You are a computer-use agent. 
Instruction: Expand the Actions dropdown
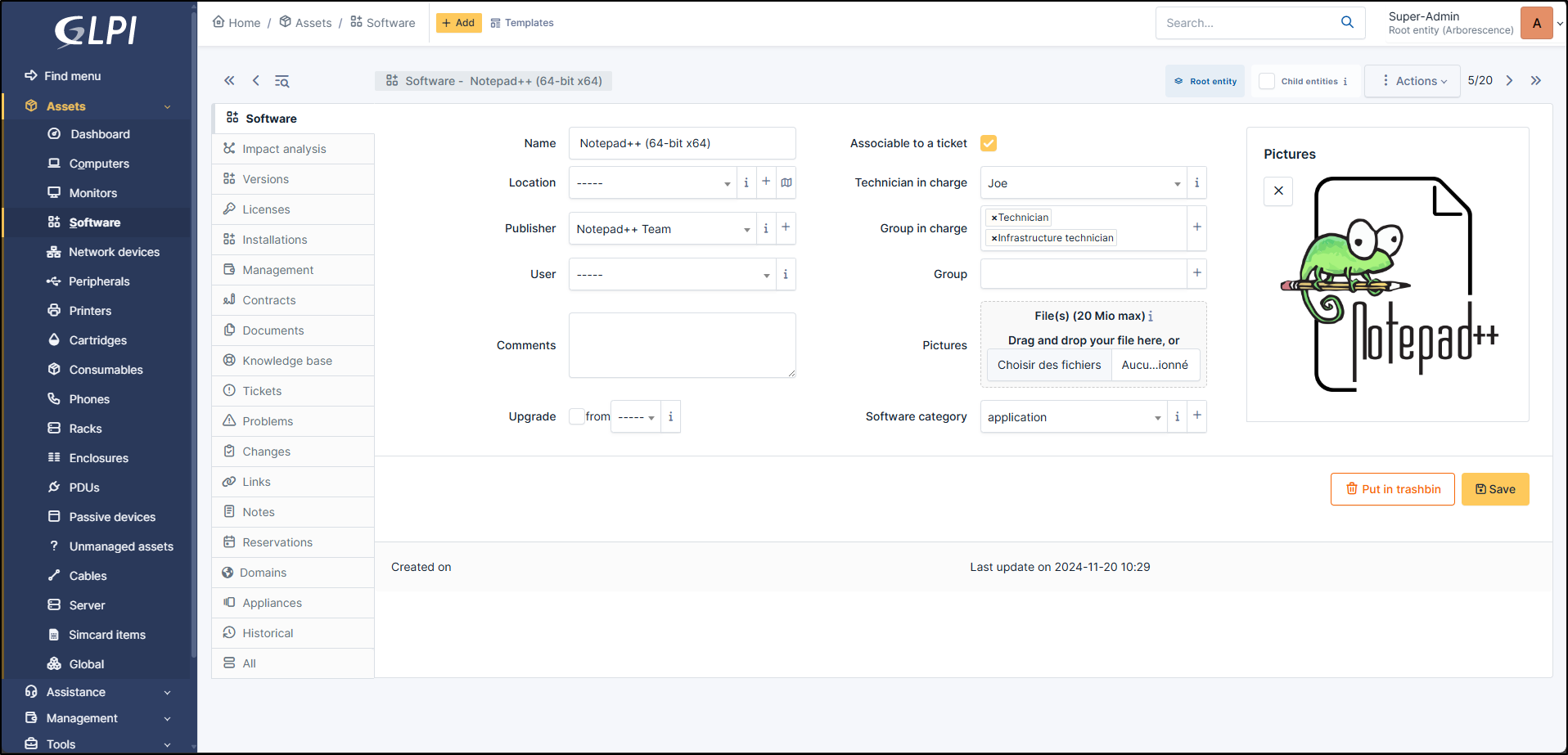(1413, 81)
